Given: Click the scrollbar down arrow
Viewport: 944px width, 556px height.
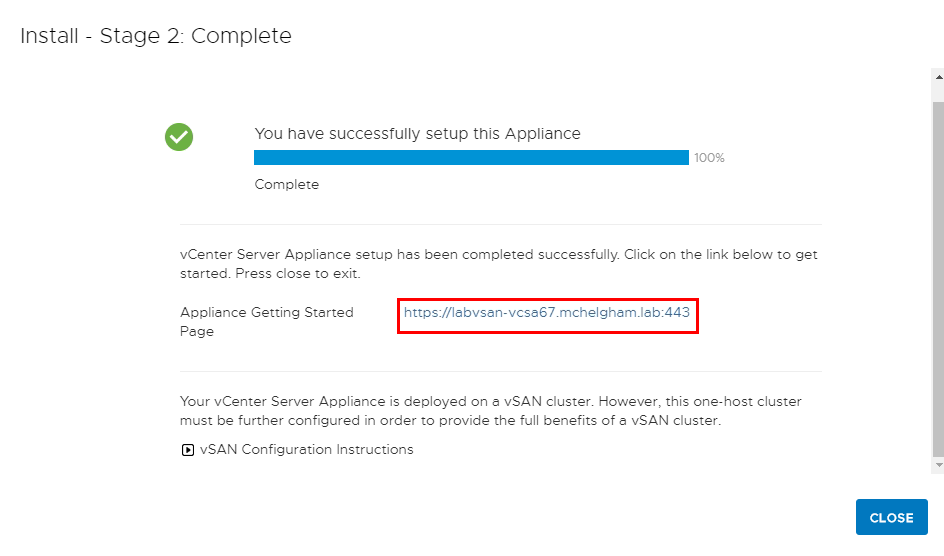Looking at the screenshot, I should click(939, 465).
